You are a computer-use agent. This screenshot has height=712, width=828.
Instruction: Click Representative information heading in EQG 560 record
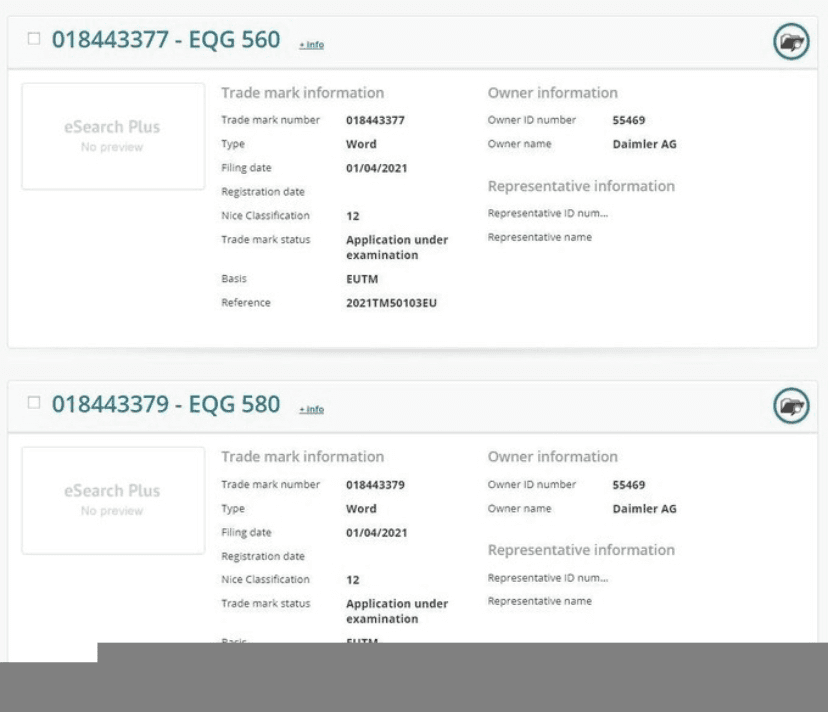click(x=581, y=186)
